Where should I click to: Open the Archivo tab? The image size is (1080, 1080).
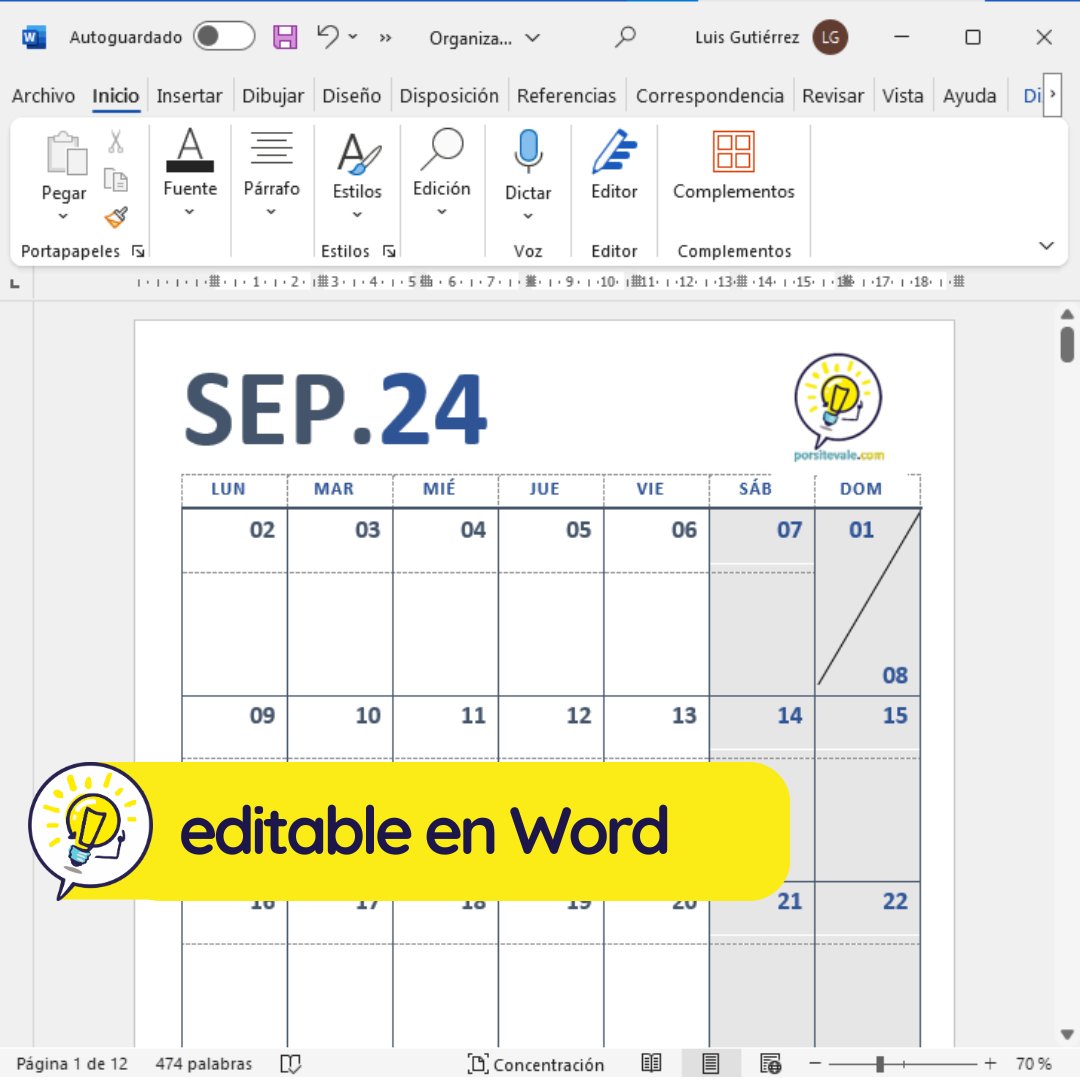pos(43,96)
